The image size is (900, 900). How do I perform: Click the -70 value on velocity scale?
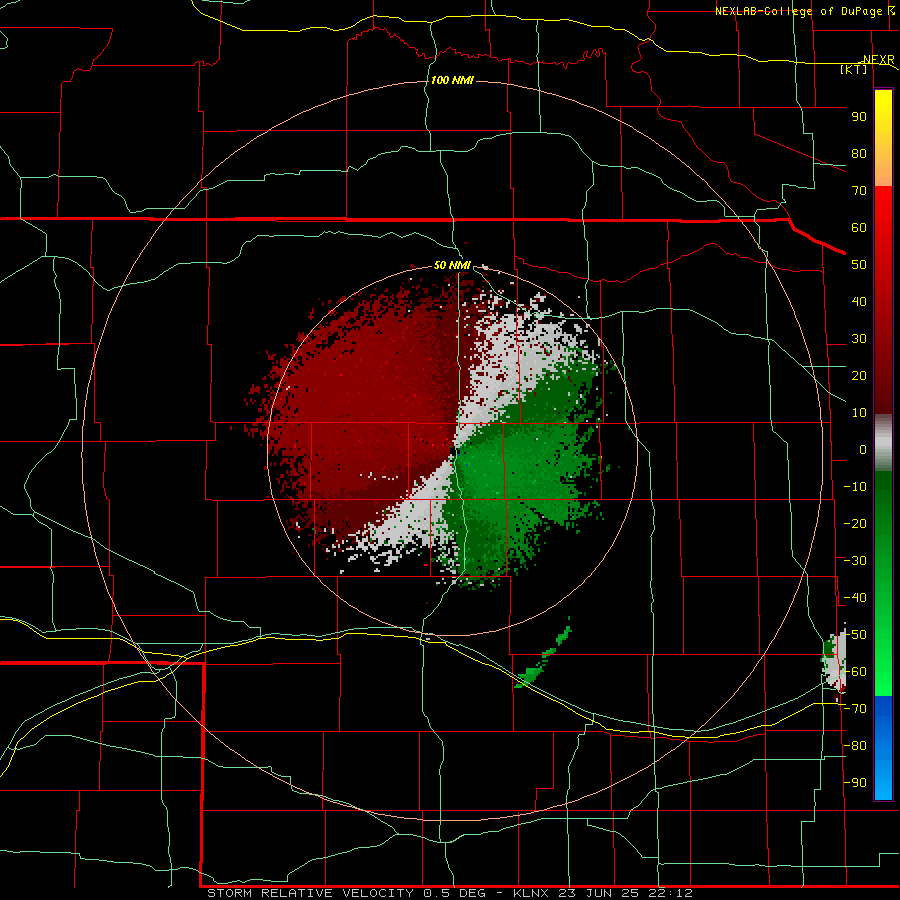tap(855, 709)
